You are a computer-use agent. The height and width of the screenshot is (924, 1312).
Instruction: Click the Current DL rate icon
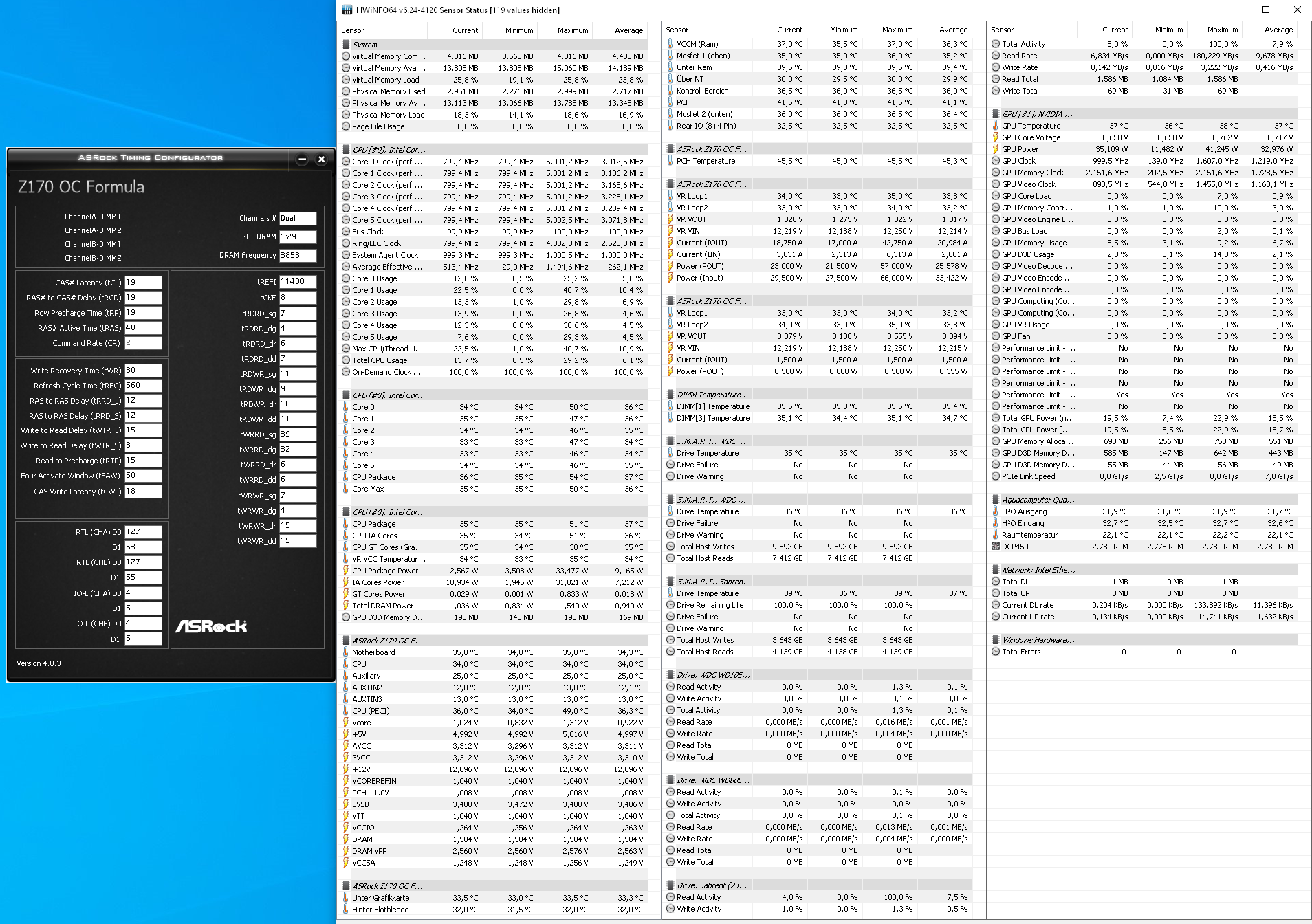[996, 605]
